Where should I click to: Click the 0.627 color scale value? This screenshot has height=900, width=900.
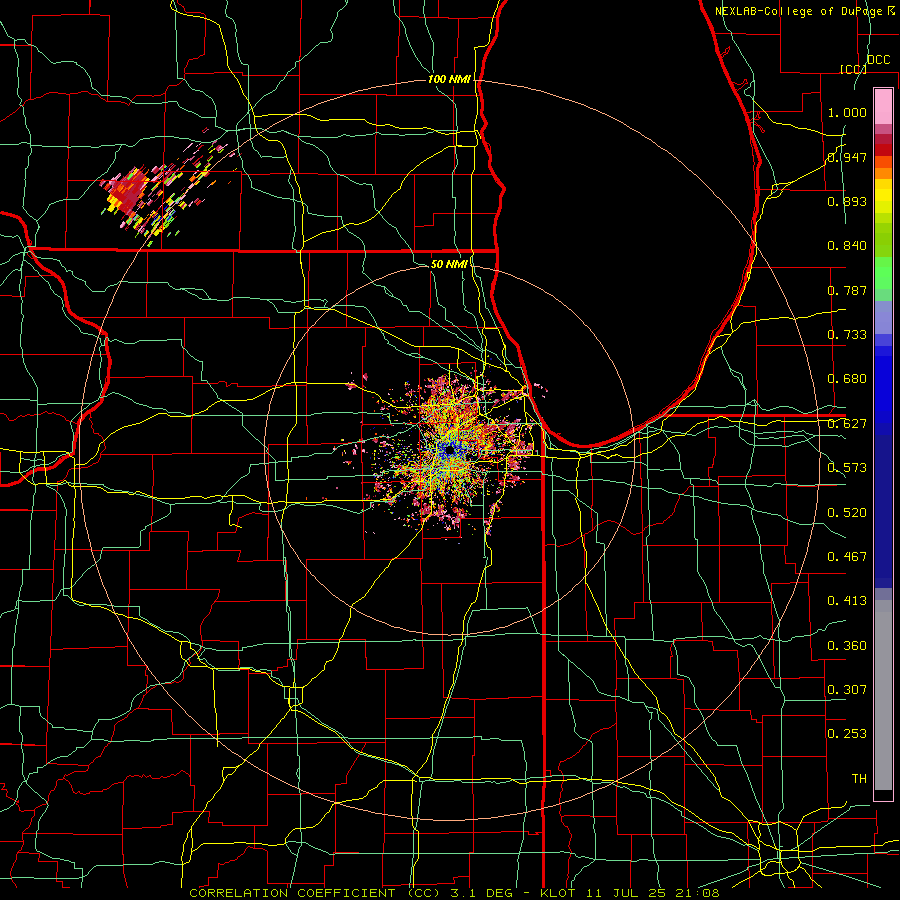pos(847,423)
